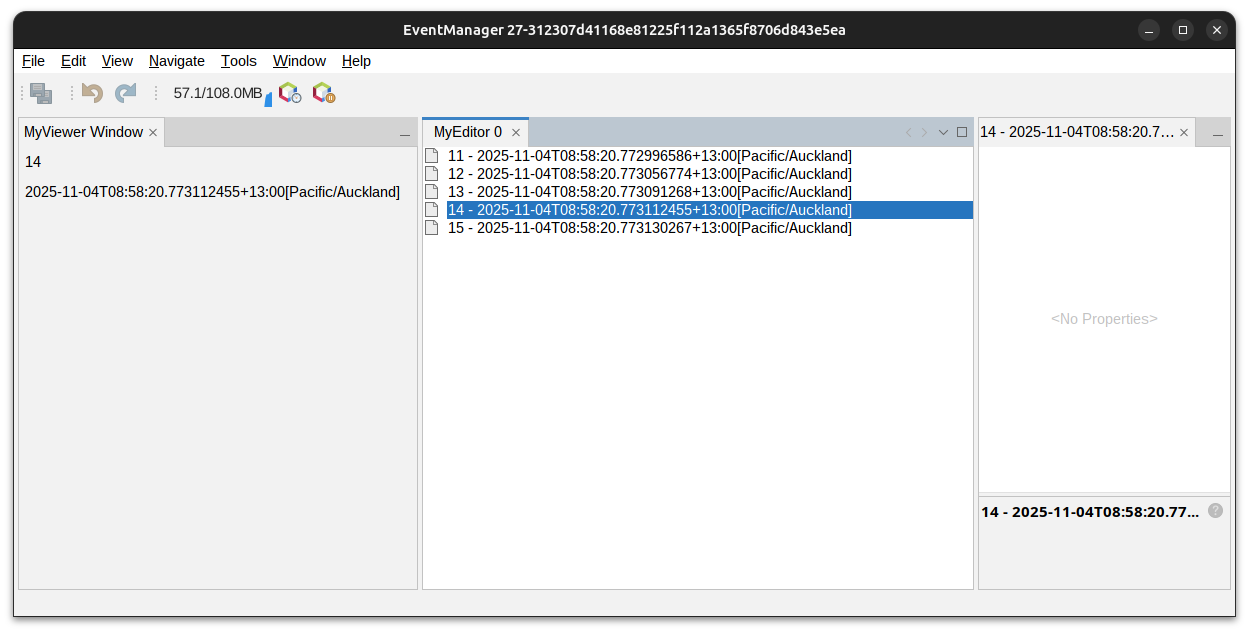
Task: Close the MyViewer Window tab
Action: click(153, 132)
